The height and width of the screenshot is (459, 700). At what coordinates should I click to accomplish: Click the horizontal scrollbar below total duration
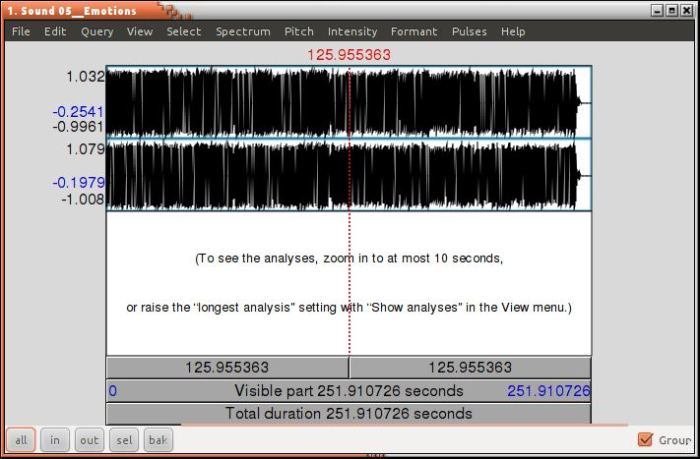point(404,425)
